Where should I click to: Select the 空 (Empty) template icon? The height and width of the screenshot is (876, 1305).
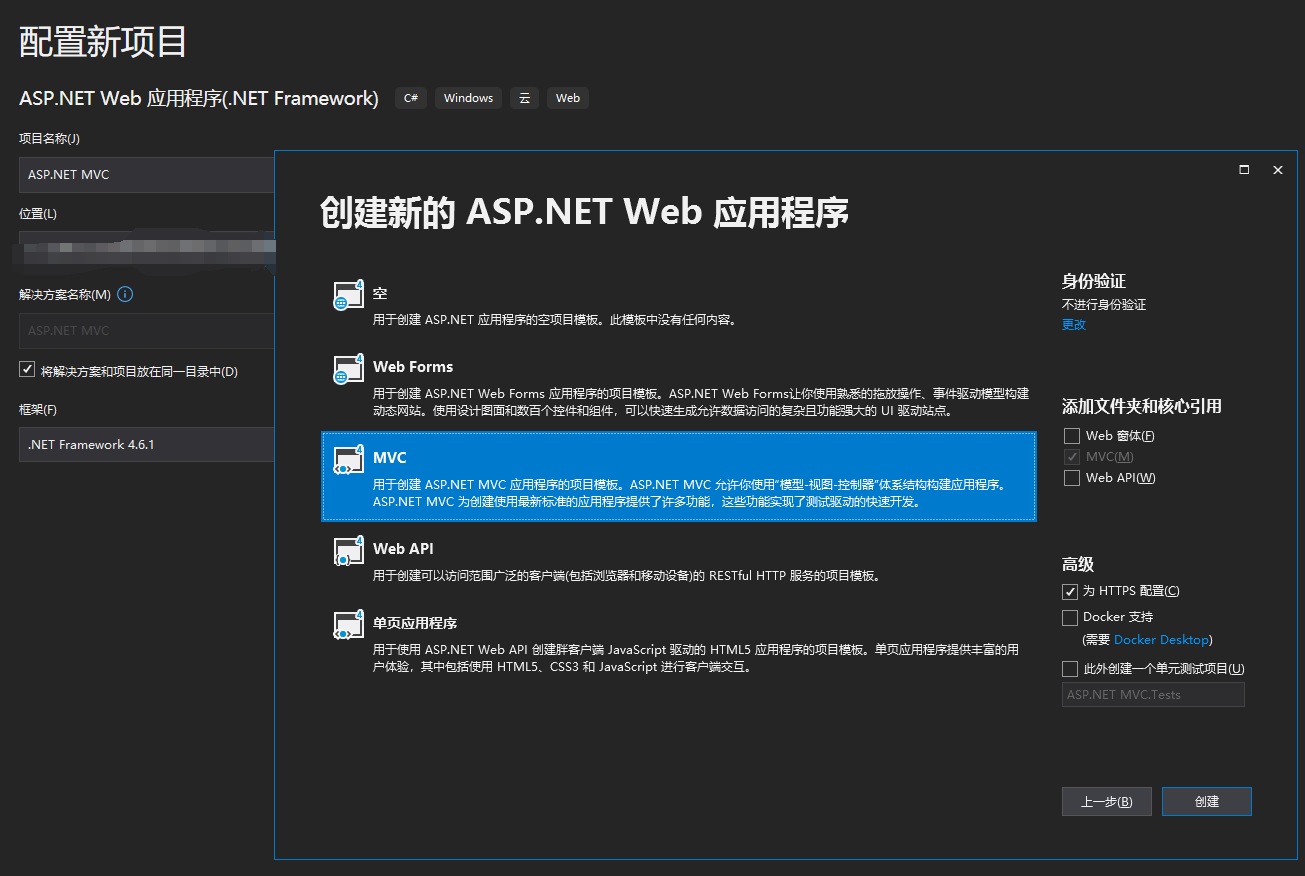[348, 295]
